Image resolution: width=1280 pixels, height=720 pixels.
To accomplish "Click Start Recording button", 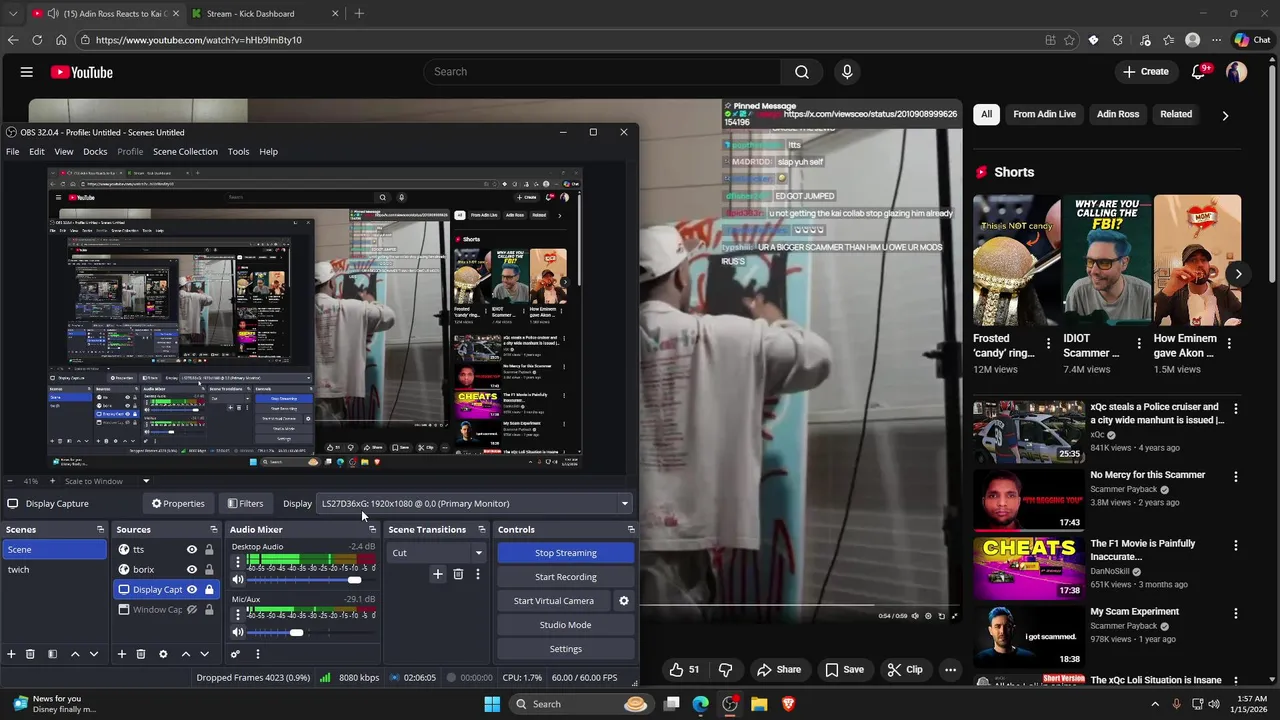I will (x=565, y=577).
